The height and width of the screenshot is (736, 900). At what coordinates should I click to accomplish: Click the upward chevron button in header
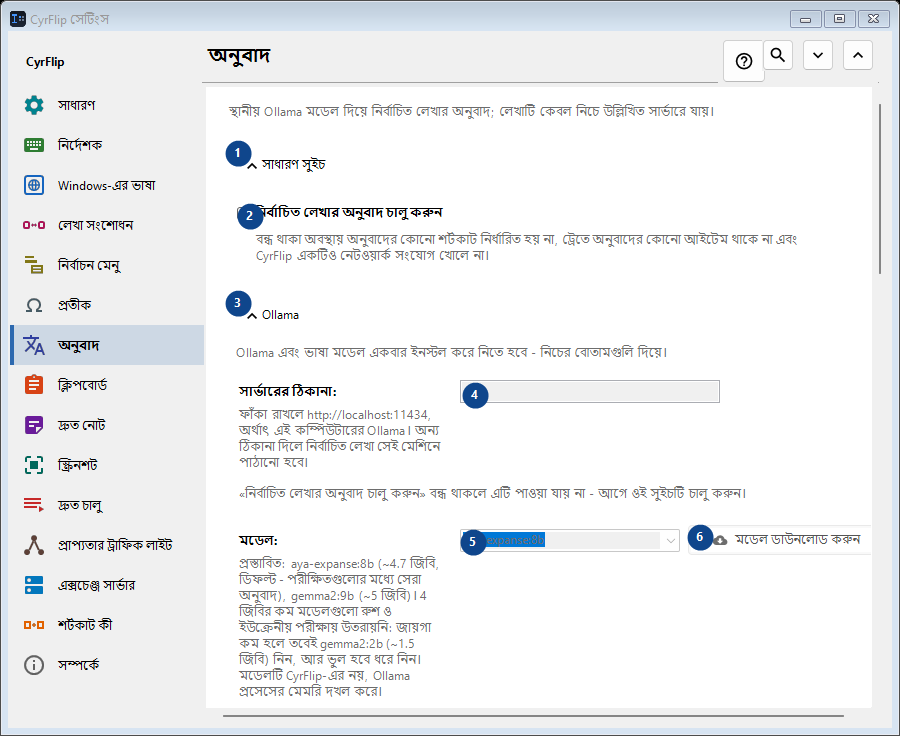(x=858, y=55)
